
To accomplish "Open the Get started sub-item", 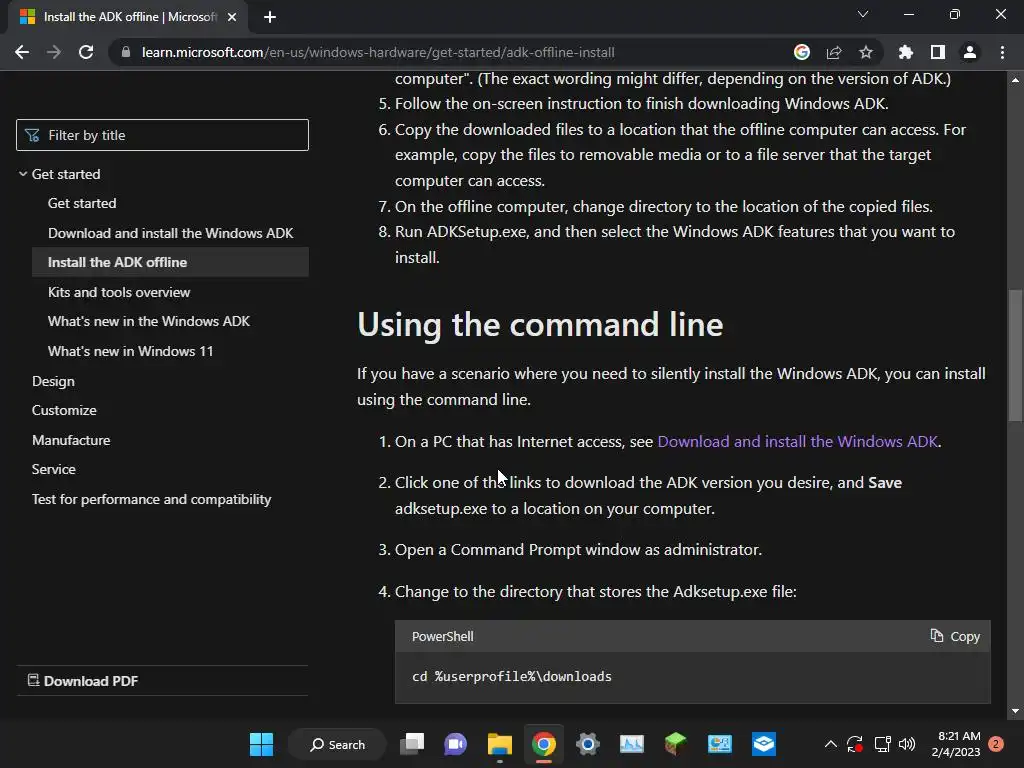I will point(82,203).
